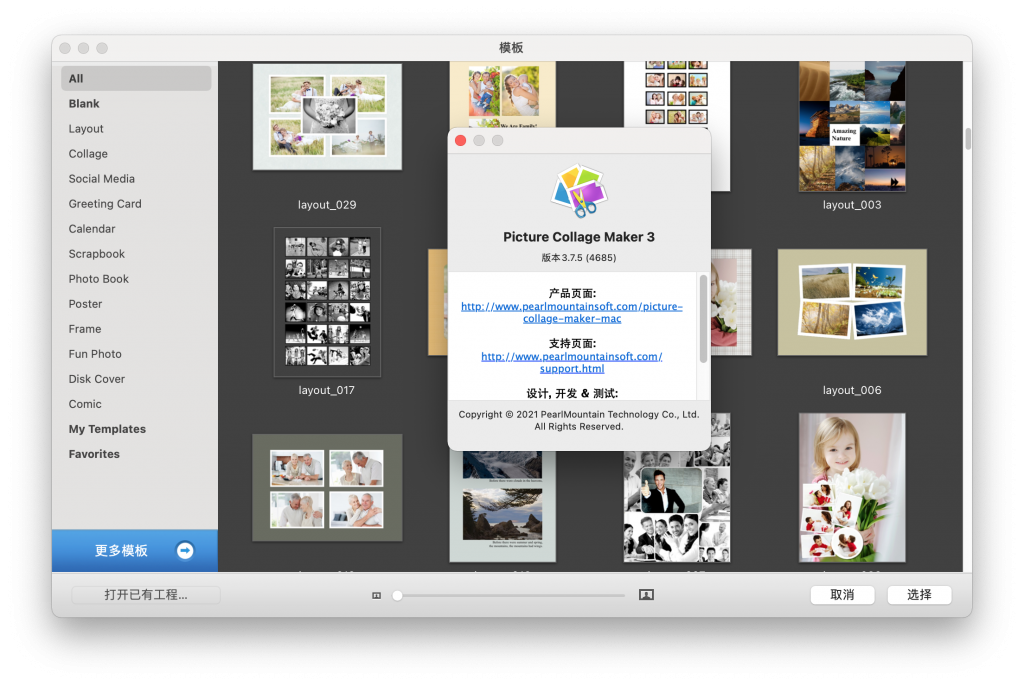1024x686 pixels.
Task: Select the four elderly couple photos template
Action: (x=327, y=487)
